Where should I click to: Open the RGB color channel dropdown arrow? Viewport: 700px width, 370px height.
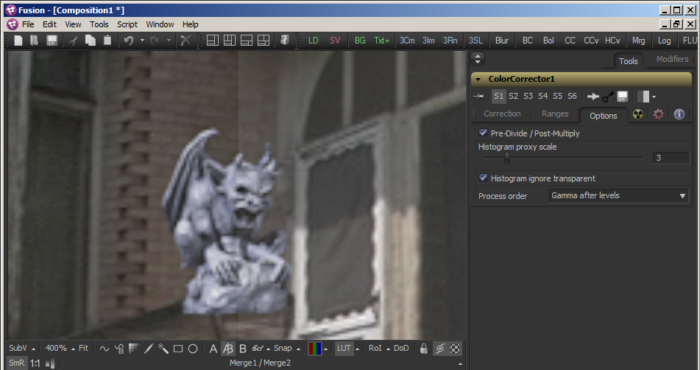click(325, 349)
